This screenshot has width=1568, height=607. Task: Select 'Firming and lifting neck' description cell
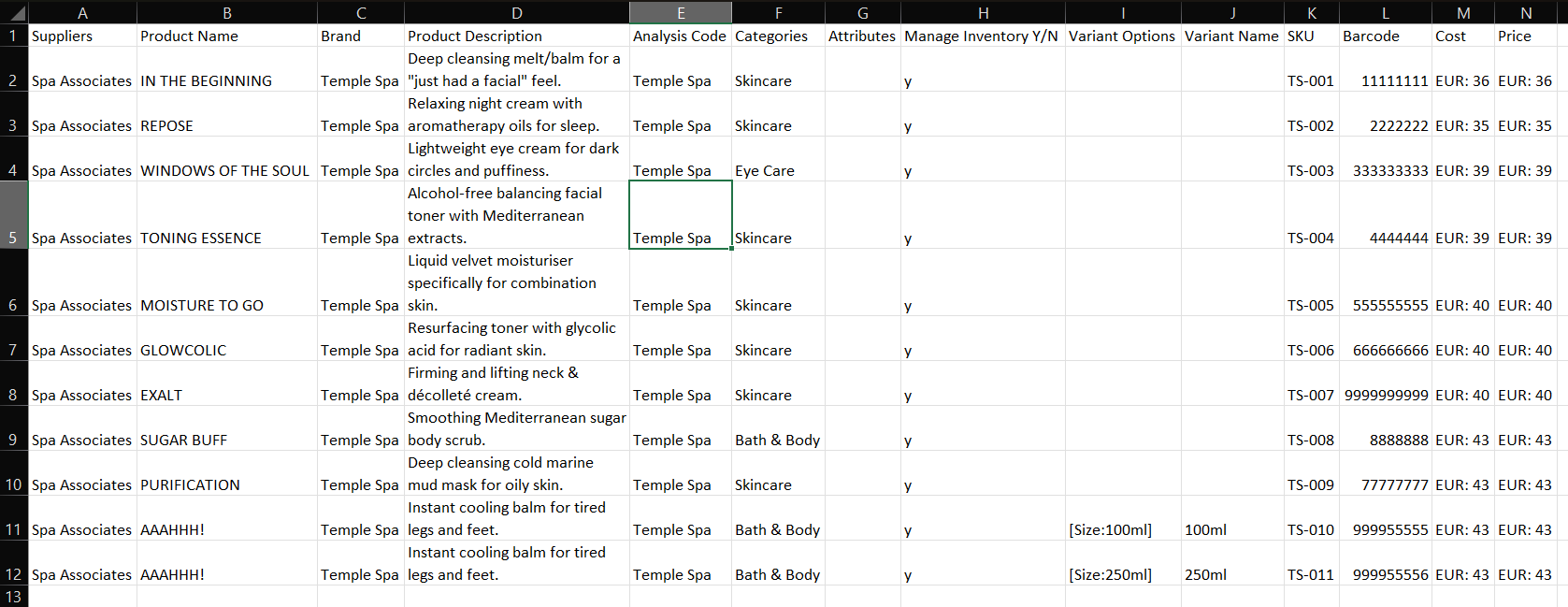[x=517, y=383]
